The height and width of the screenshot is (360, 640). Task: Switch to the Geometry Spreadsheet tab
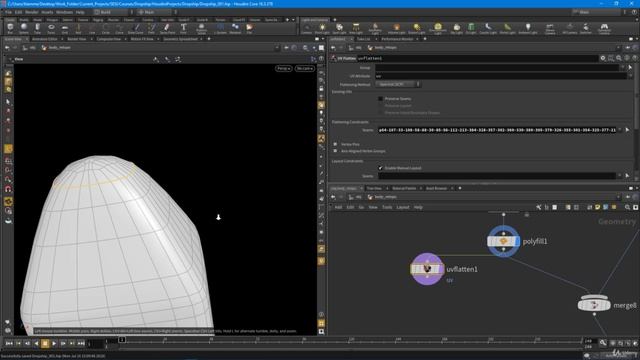click(180, 39)
